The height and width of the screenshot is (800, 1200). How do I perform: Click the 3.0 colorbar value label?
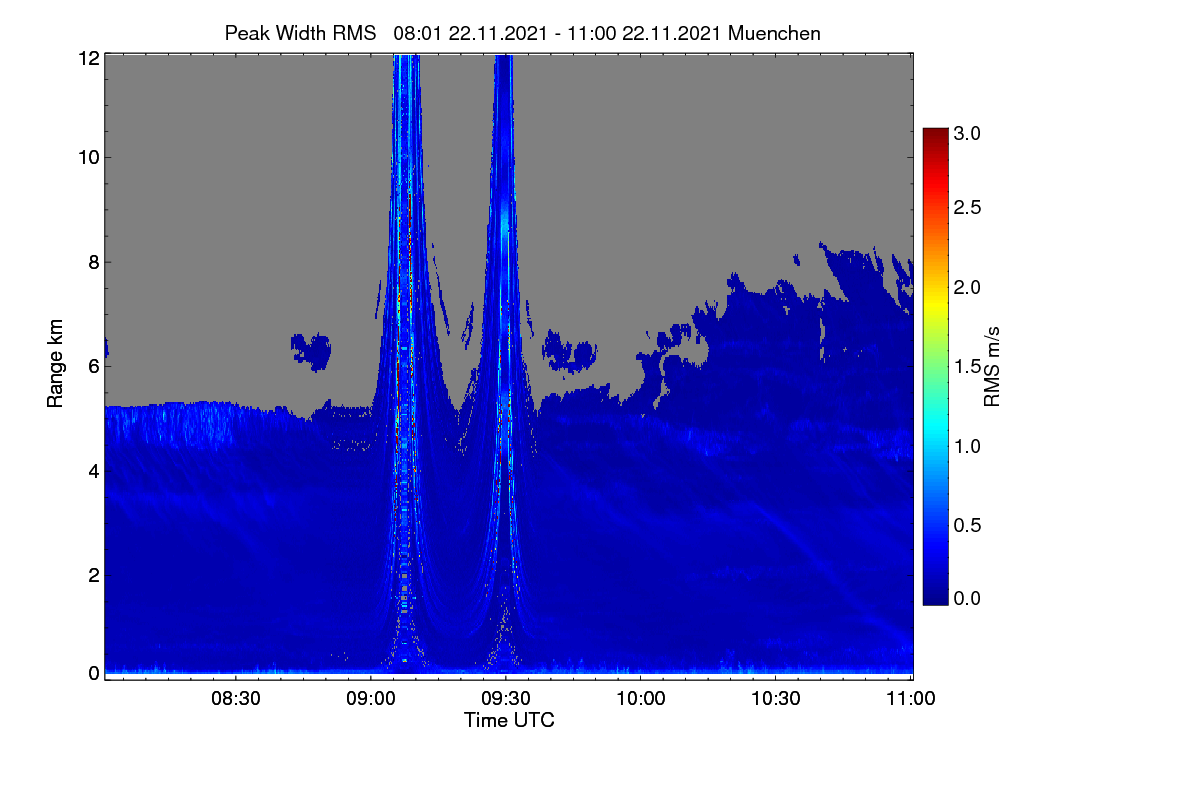[x=968, y=132]
